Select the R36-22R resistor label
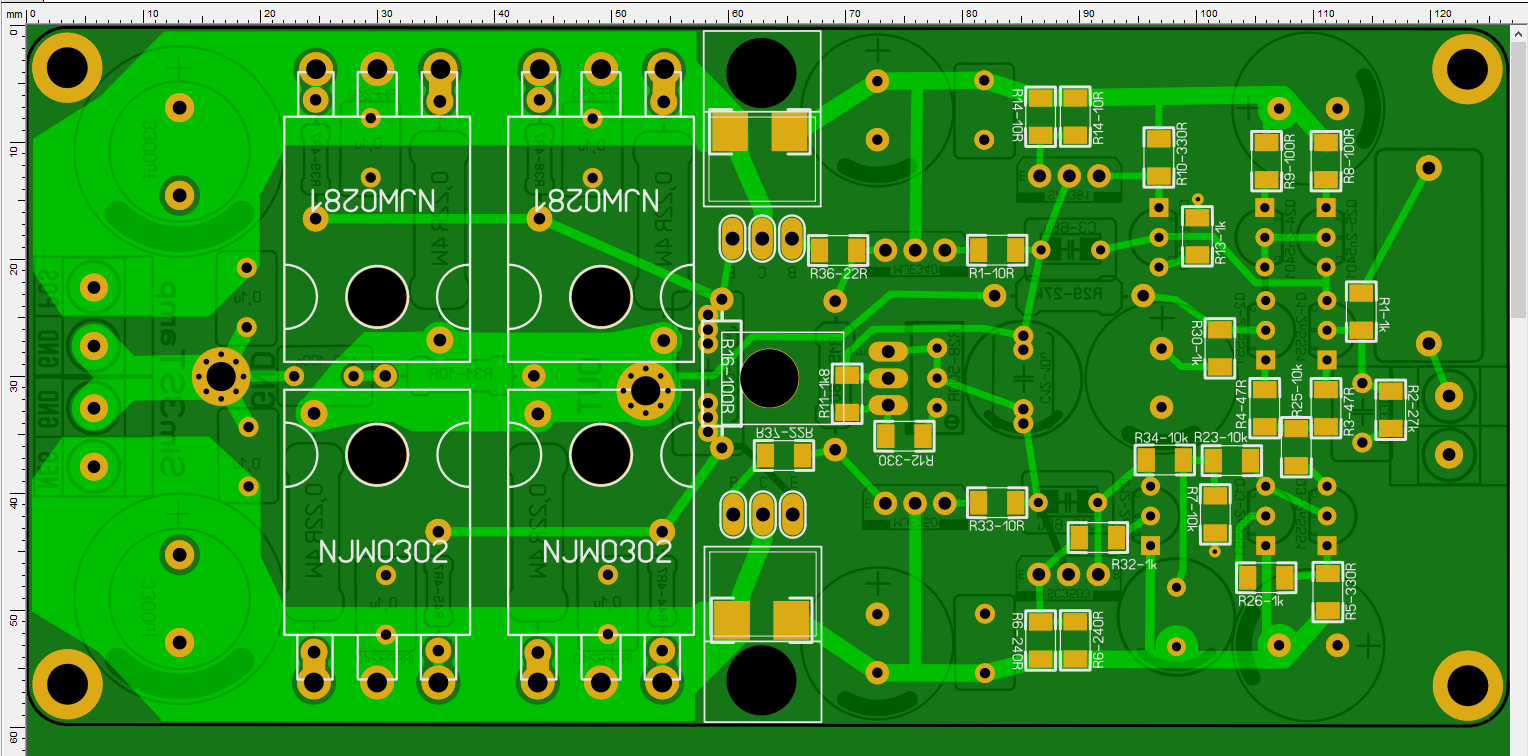 click(x=837, y=273)
